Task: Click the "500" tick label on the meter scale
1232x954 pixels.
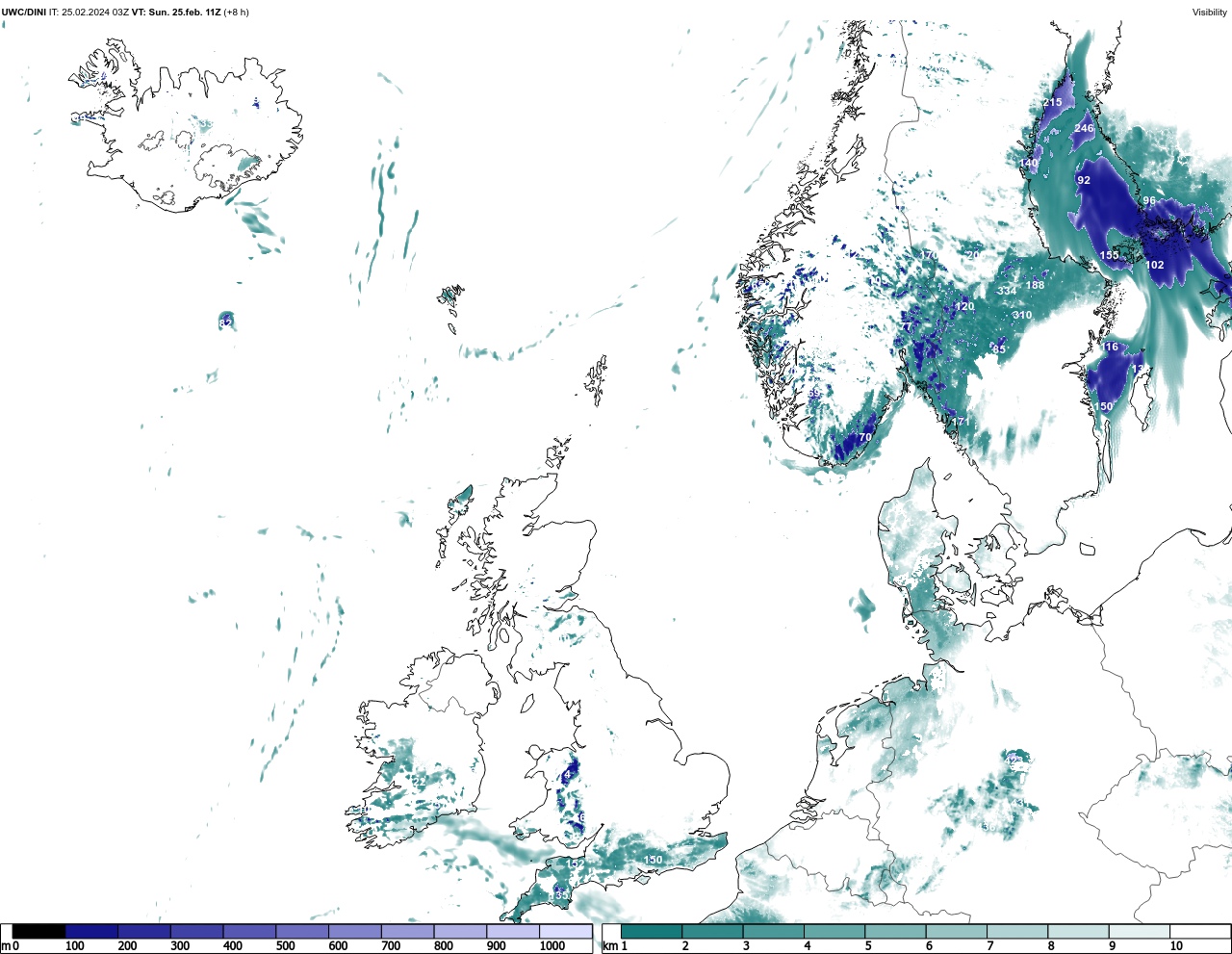Action: point(286,947)
